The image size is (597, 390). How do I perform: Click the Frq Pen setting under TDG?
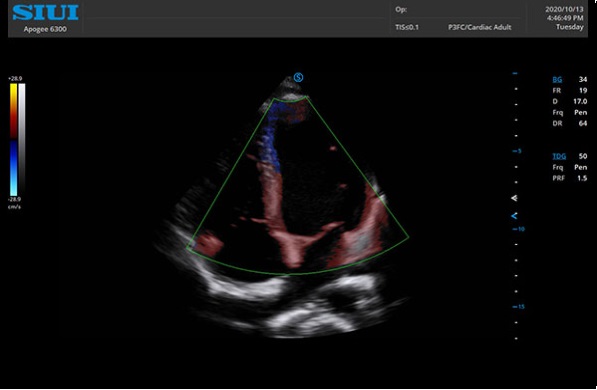click(570, 167)
